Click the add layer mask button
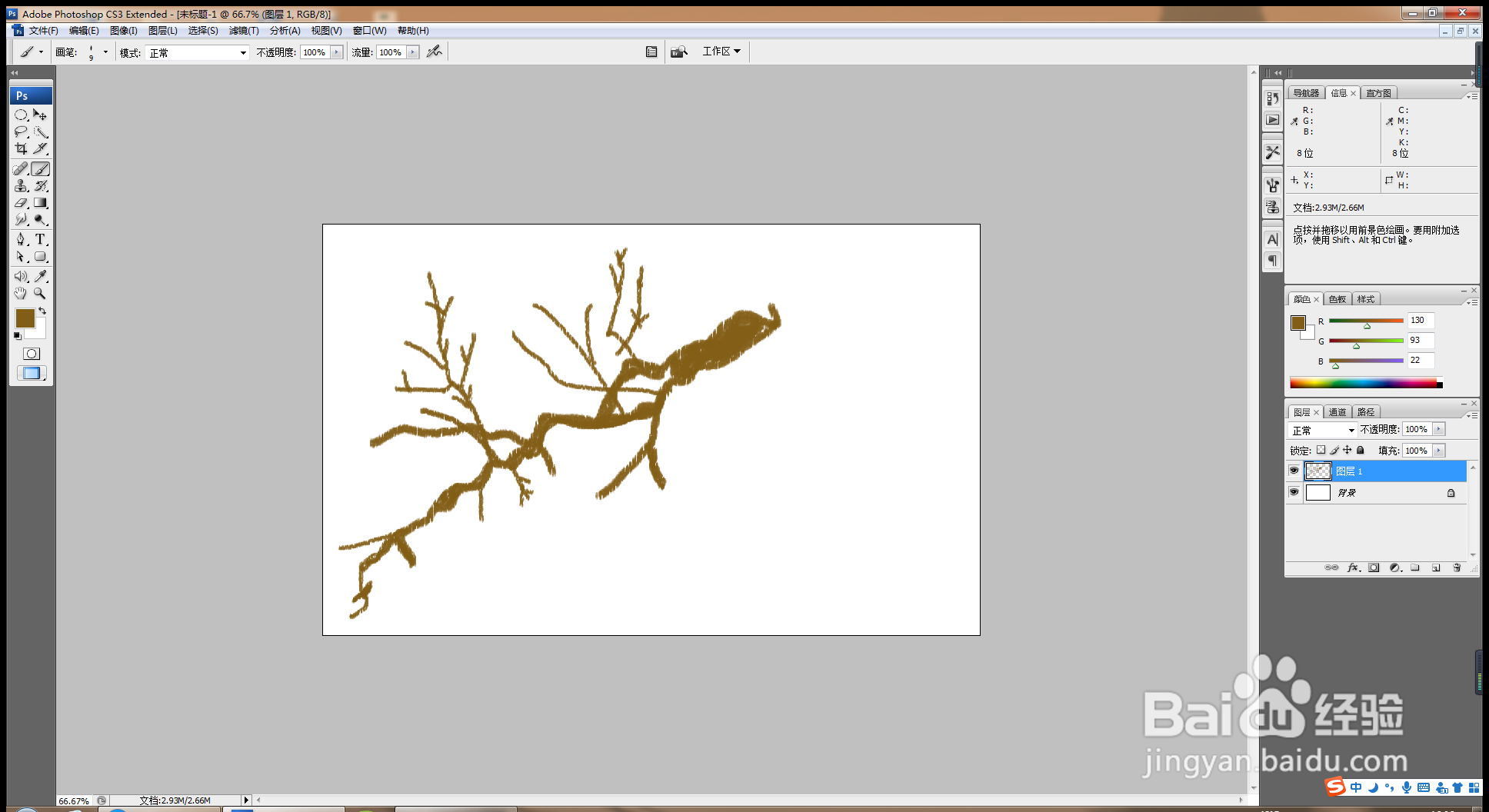The image size is (1489, 812). click(x=1374, y=567)
